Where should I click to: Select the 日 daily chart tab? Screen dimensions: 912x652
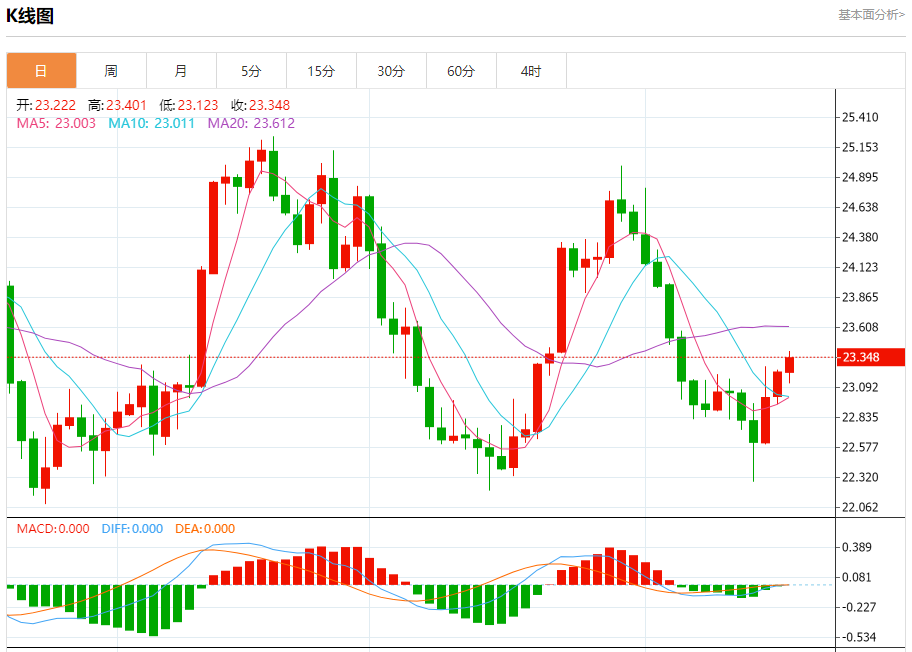41,71
